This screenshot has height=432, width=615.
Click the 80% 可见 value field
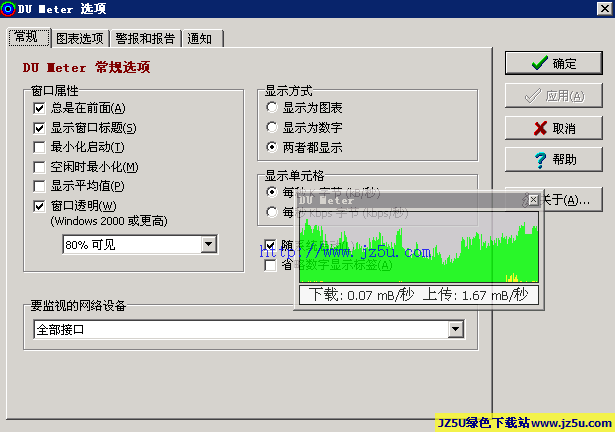pos(133,244)
